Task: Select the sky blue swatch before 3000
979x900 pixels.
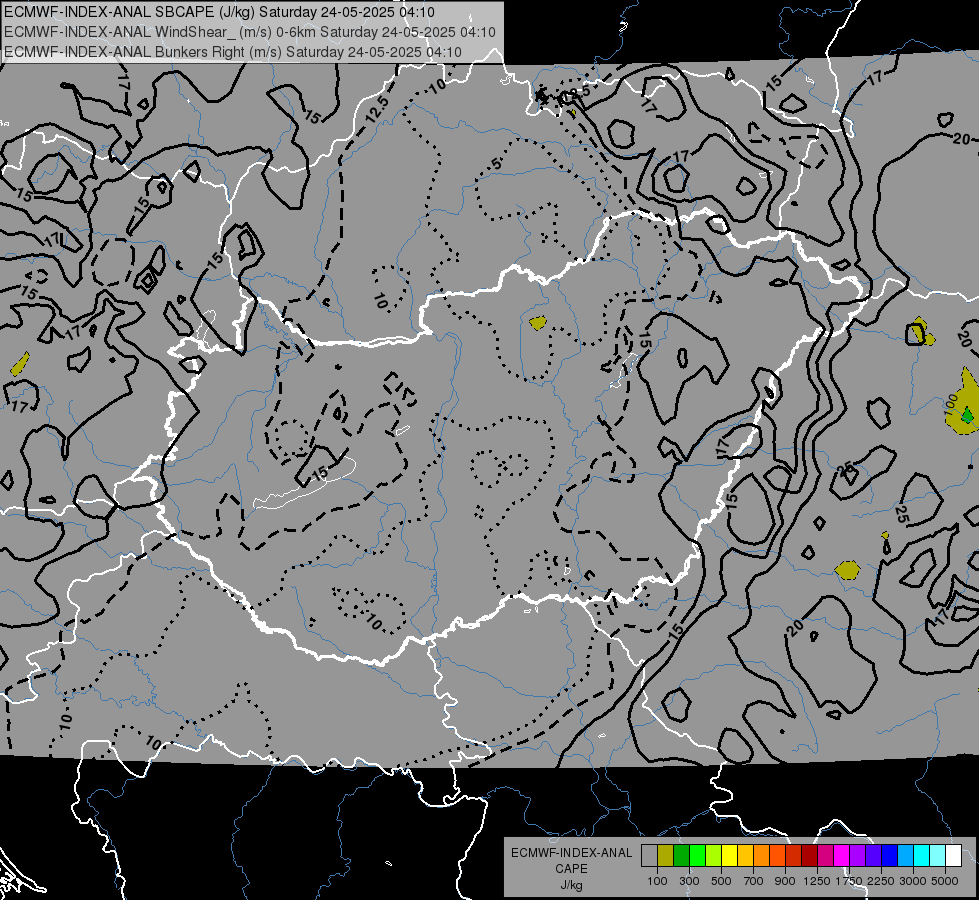Action: [905, 855]
